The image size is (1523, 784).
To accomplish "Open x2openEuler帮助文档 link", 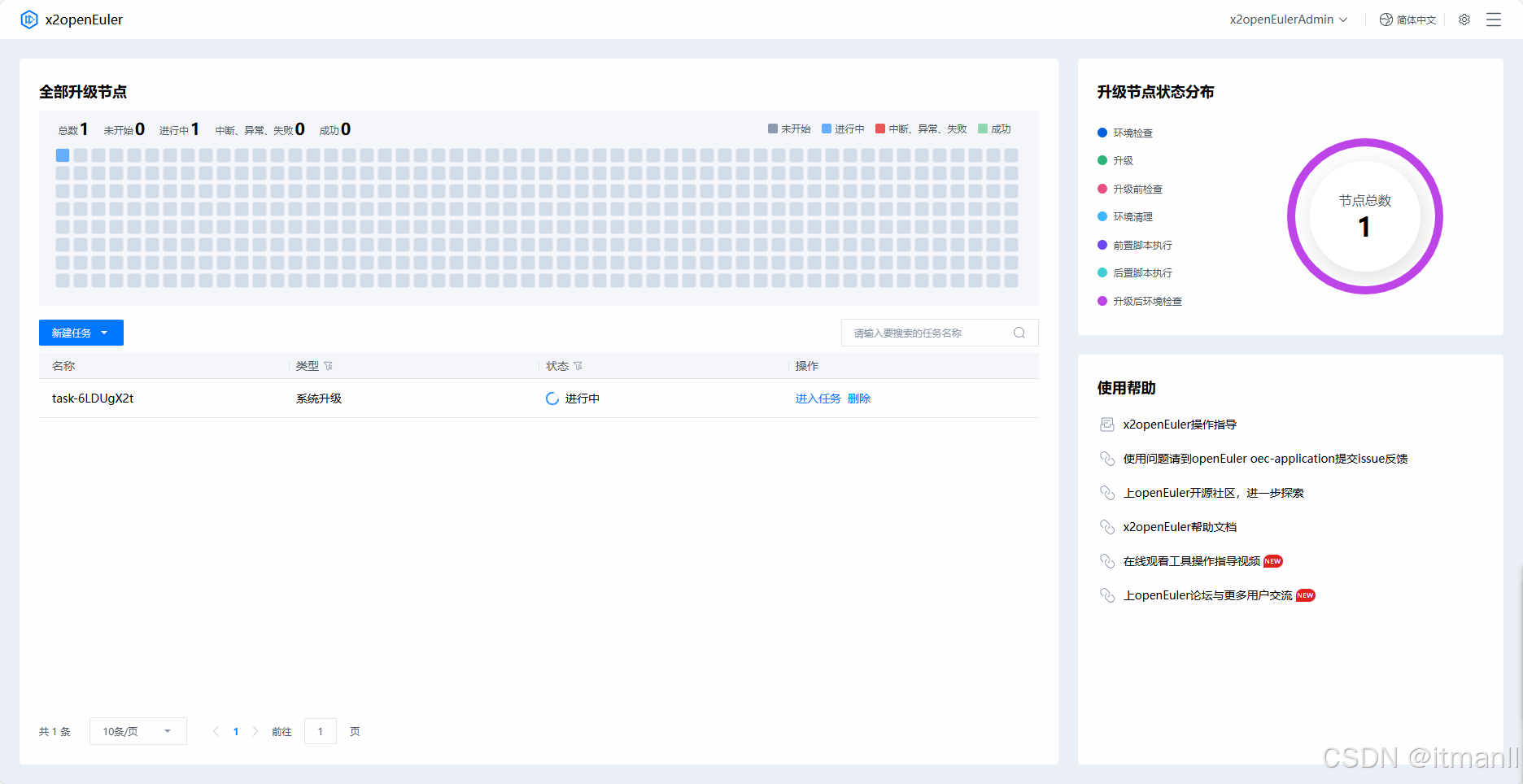I will 1180,527.
